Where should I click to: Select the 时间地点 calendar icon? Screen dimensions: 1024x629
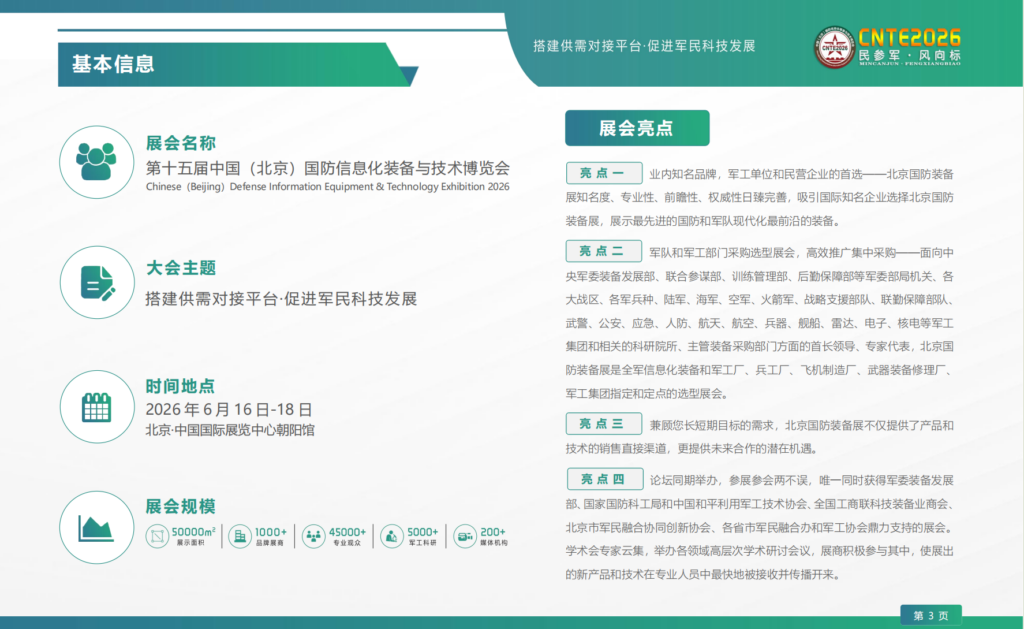[x=96, y=407]
